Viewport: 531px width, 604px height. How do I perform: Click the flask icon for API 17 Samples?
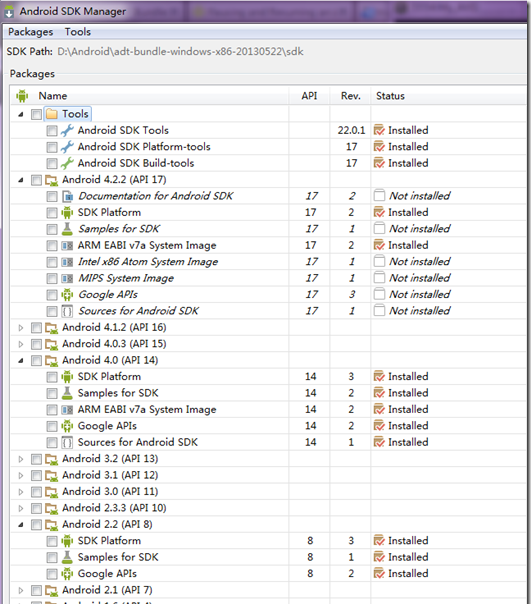pos(67,229)
